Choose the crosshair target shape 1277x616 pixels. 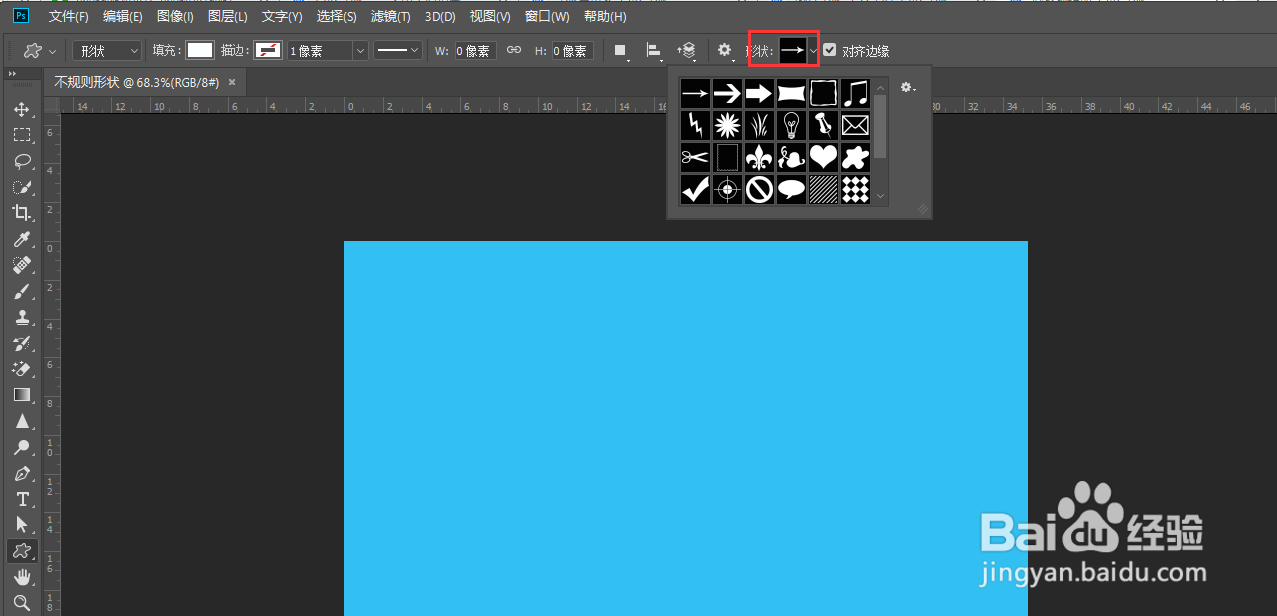tap(727, 188)
